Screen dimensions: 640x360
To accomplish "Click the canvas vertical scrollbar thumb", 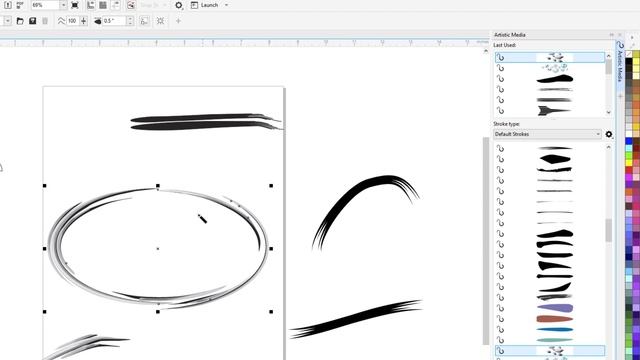I will coord(486,241).
